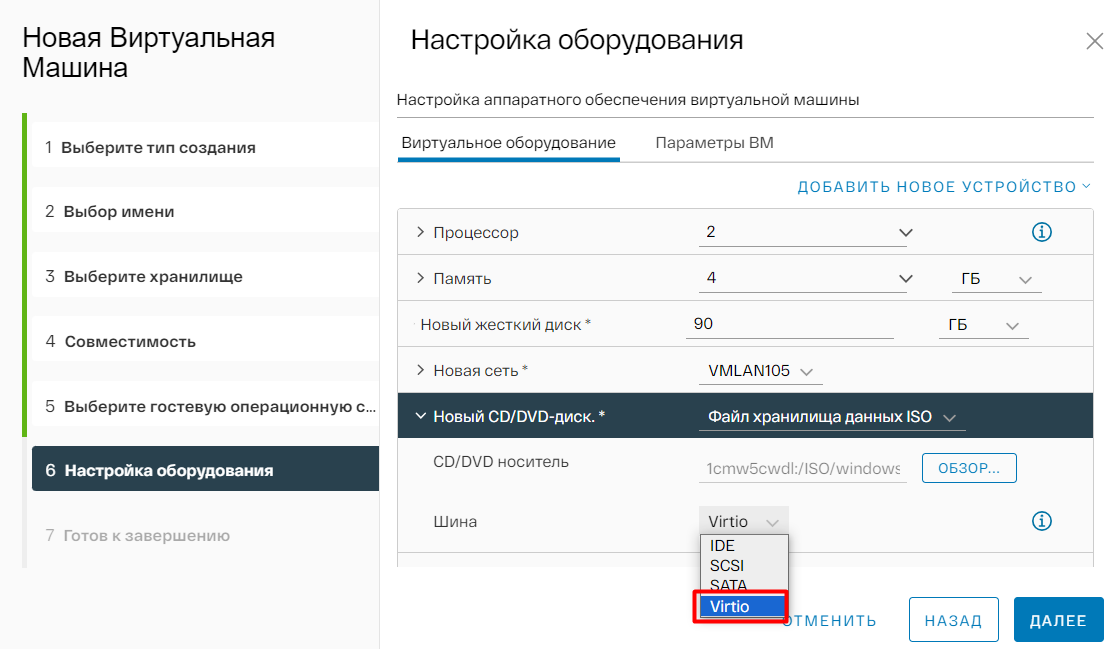Click the Новый жесткий диск label
Screen dimensions: 1109x649
[506, 324]
